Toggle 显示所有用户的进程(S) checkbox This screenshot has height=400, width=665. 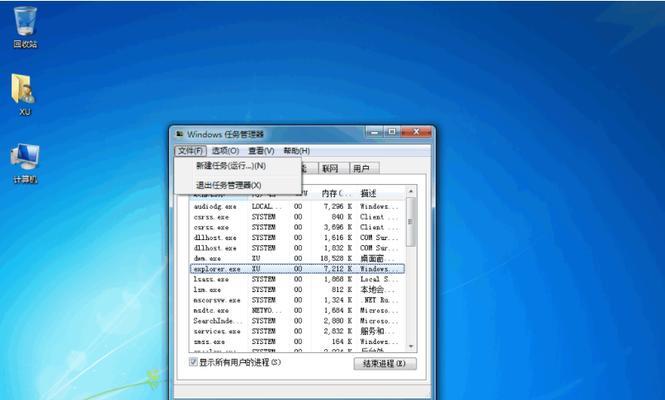click(x=193, y=362)
